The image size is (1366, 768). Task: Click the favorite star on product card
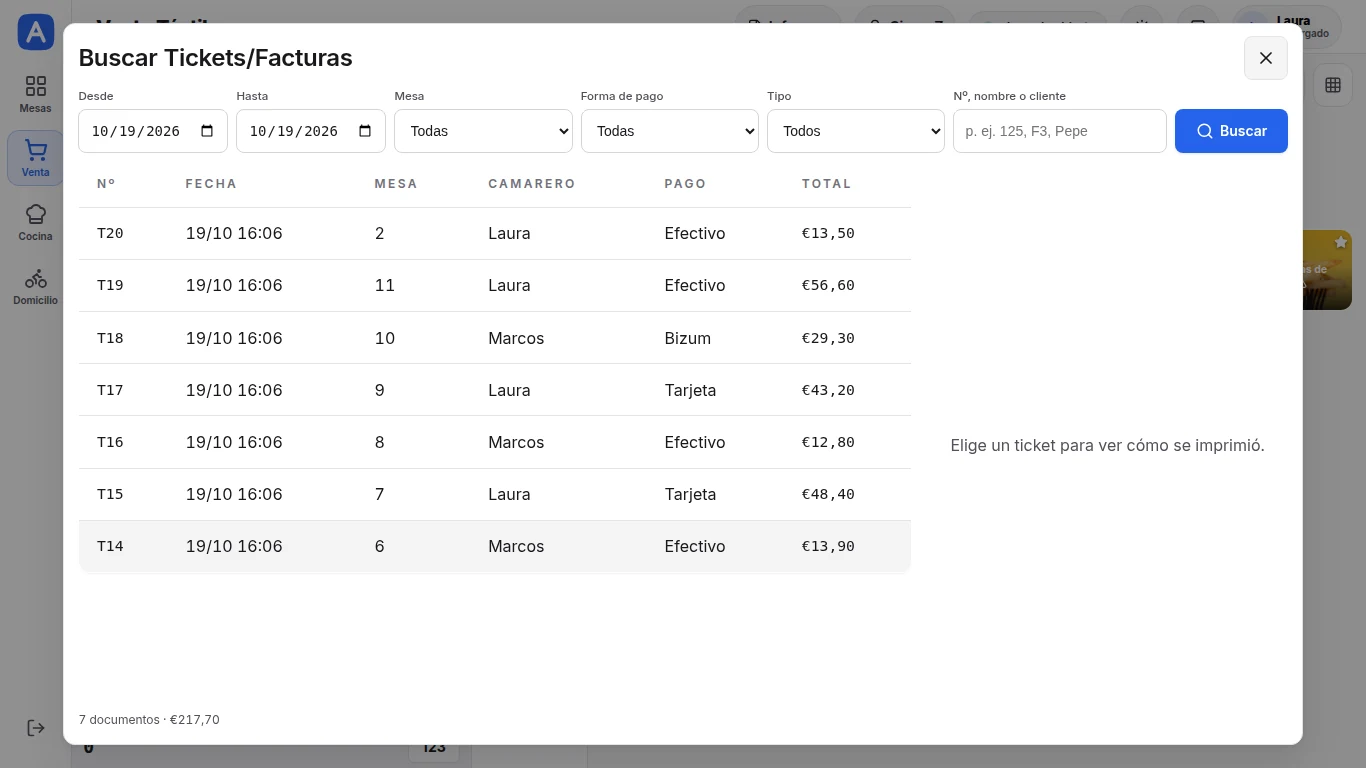coord(1340,243)
